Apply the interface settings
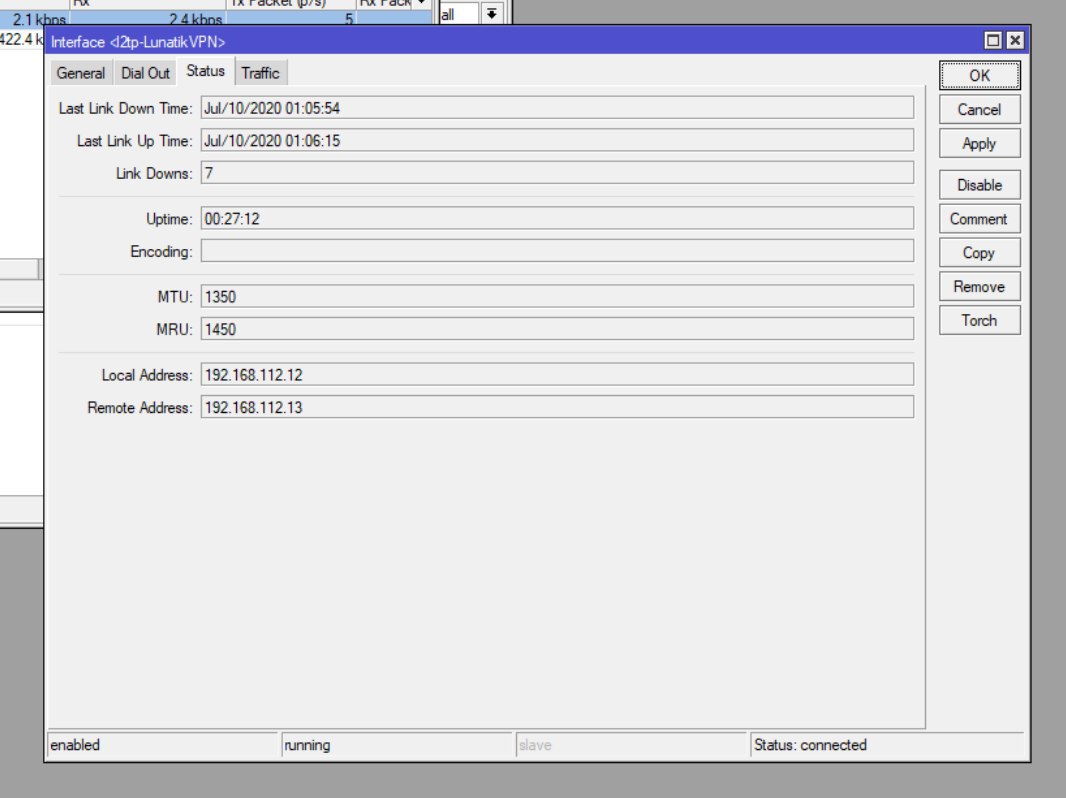The image size is (1066, 798). (979, 143)
